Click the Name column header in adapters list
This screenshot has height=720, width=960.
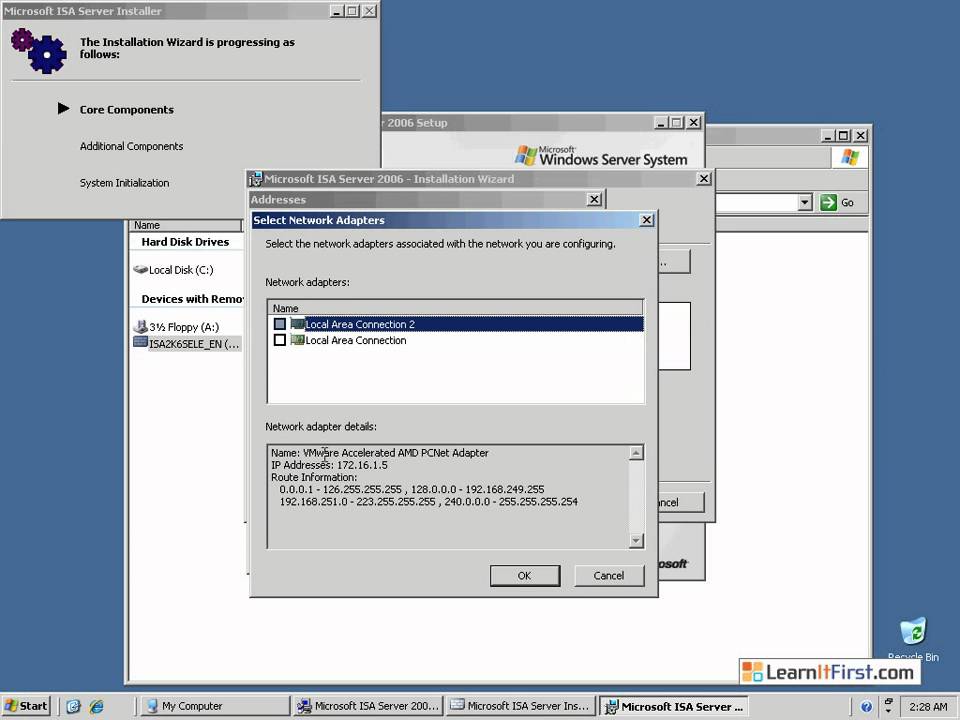pos(456,308)
